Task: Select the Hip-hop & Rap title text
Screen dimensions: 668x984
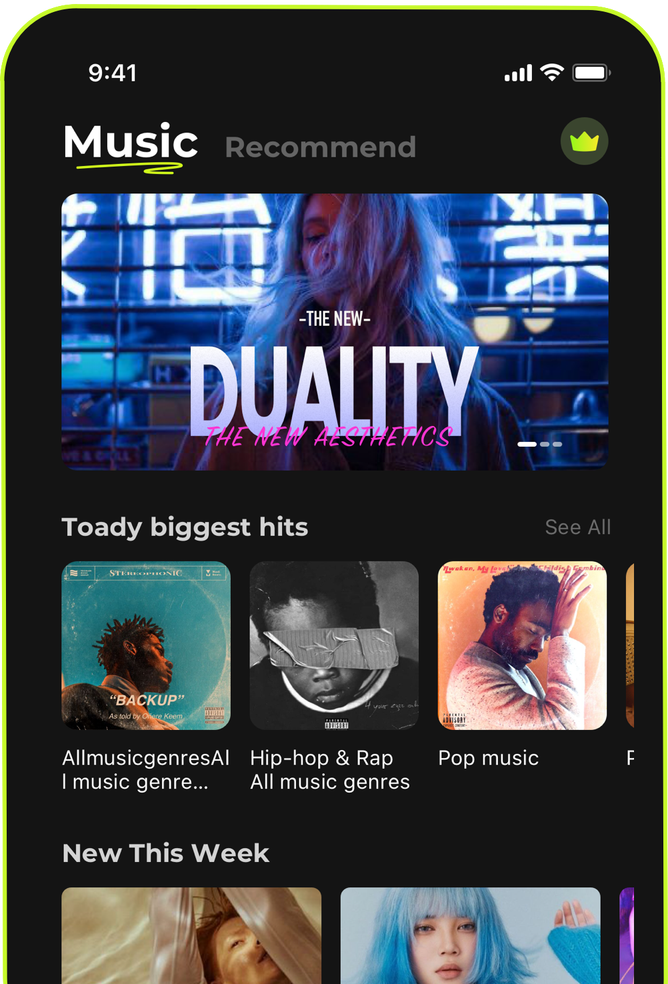Action: coord(321,758)
